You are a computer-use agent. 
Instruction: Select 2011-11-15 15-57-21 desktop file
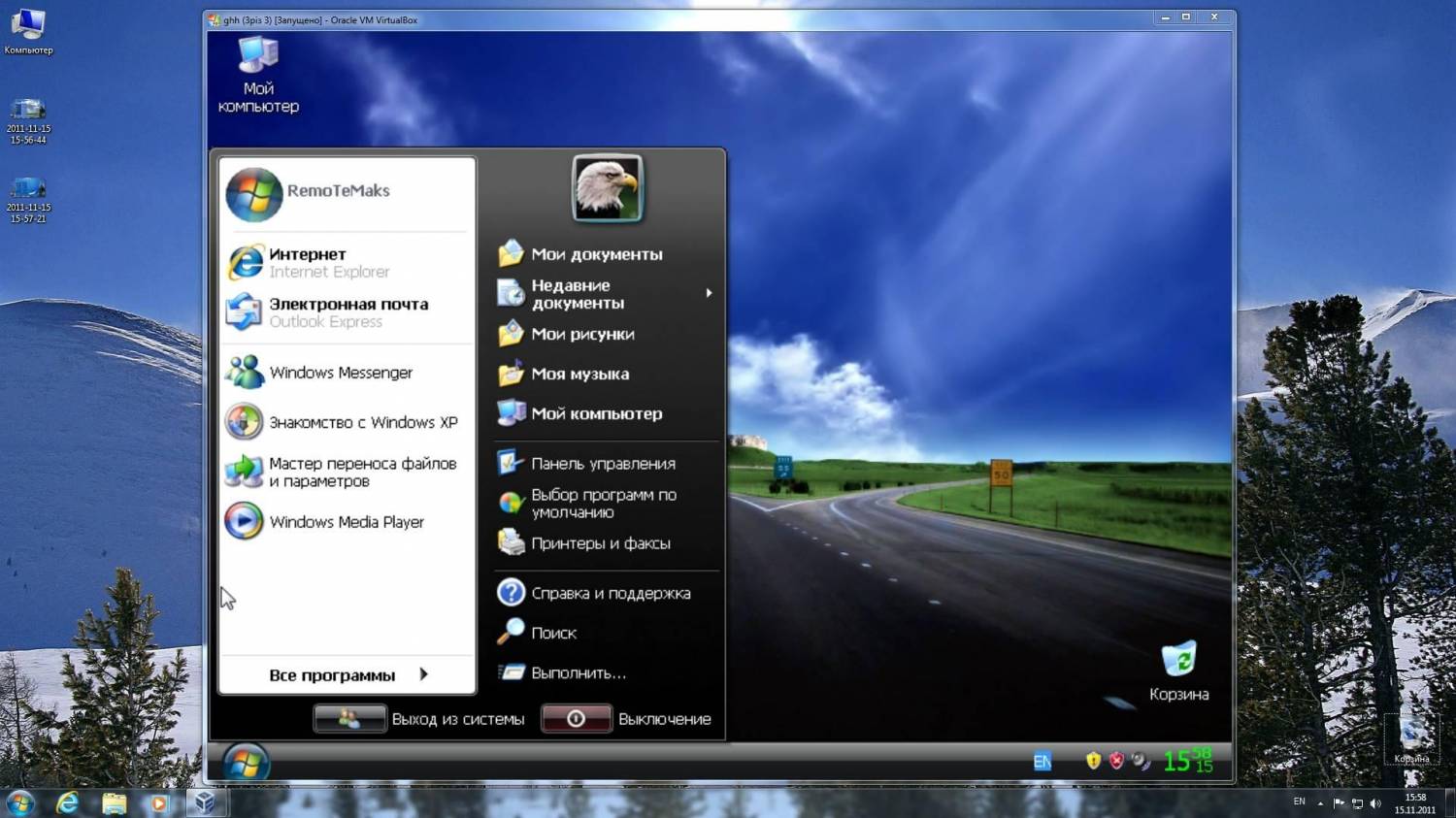[x=28, y=200]
